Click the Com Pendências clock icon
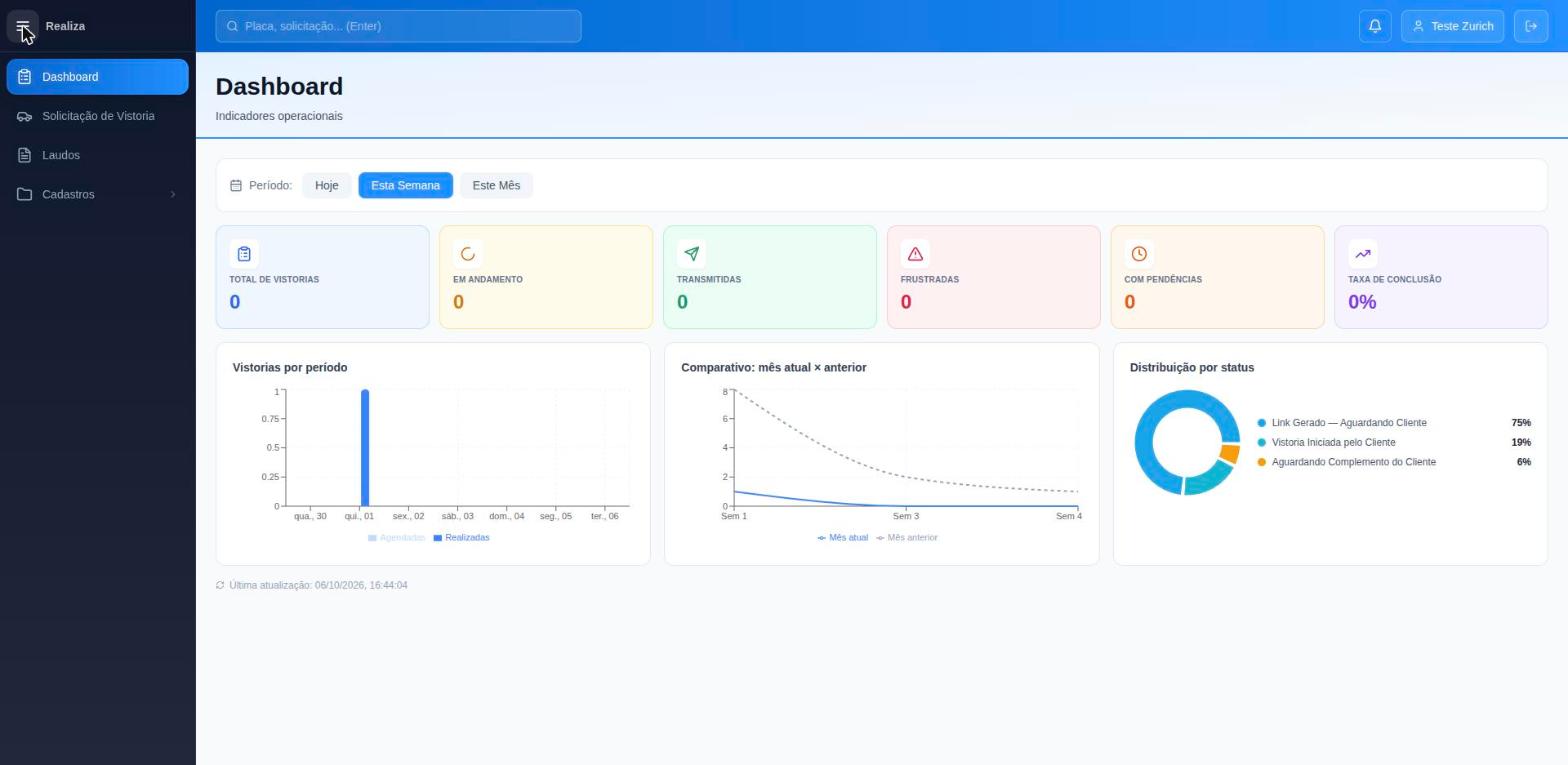 click(x=1139, y=254)
